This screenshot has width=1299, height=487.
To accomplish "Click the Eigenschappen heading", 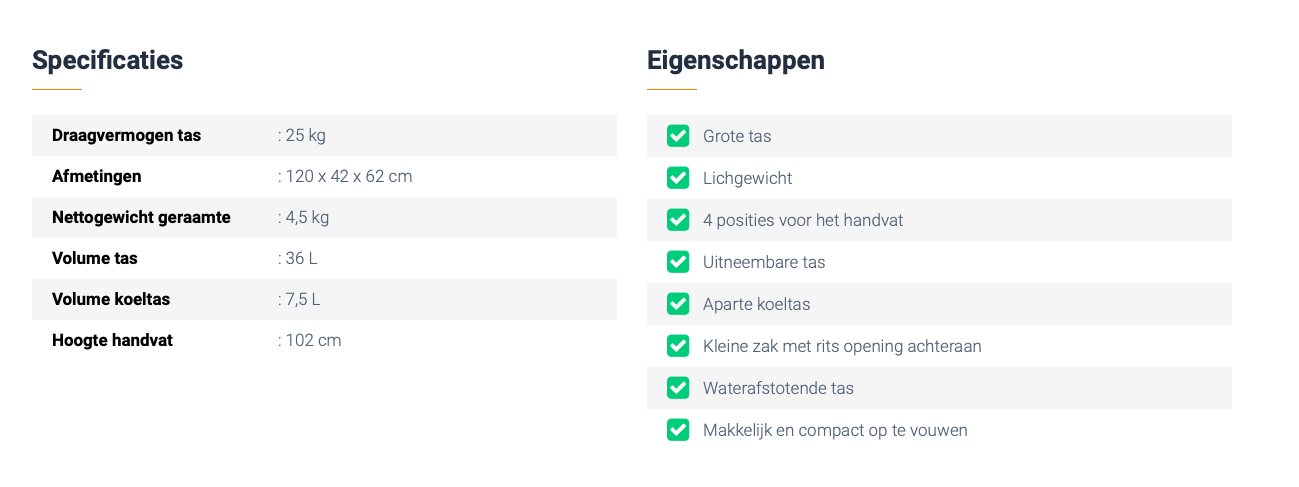I will (736, 60).
